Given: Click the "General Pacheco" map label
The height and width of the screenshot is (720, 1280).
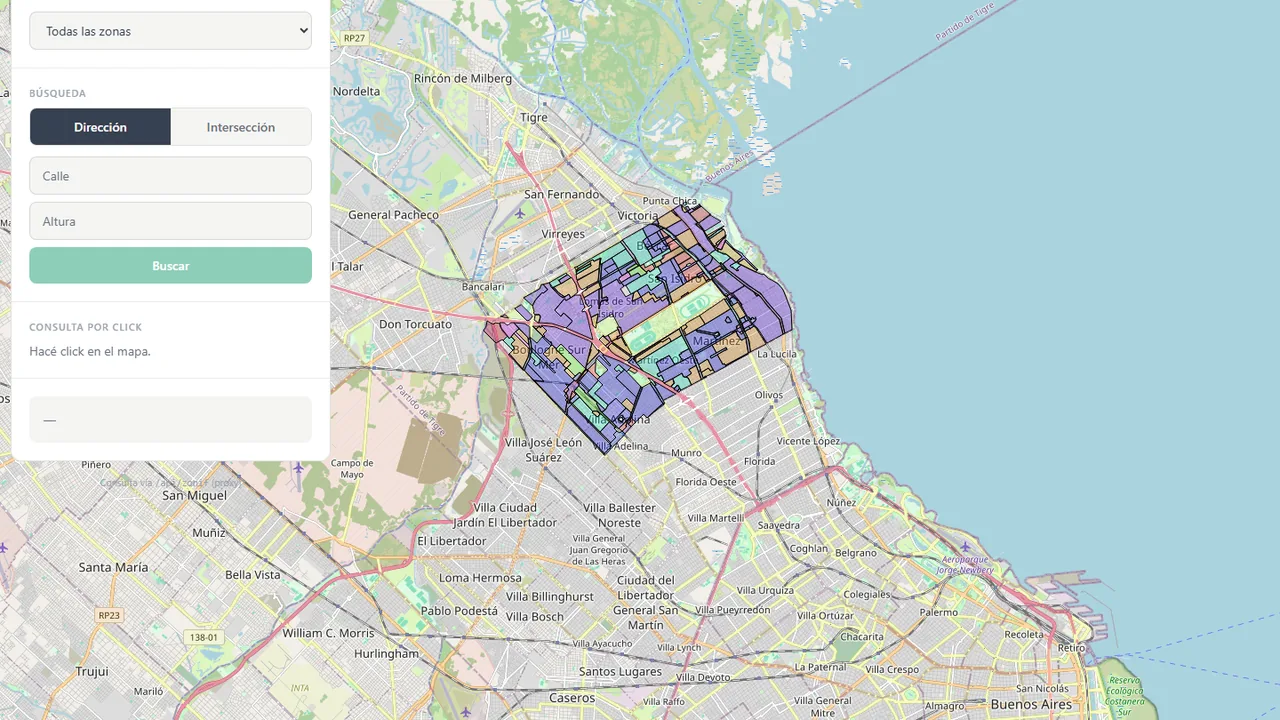Looking at the screenshot, I should tap(393, 214).
